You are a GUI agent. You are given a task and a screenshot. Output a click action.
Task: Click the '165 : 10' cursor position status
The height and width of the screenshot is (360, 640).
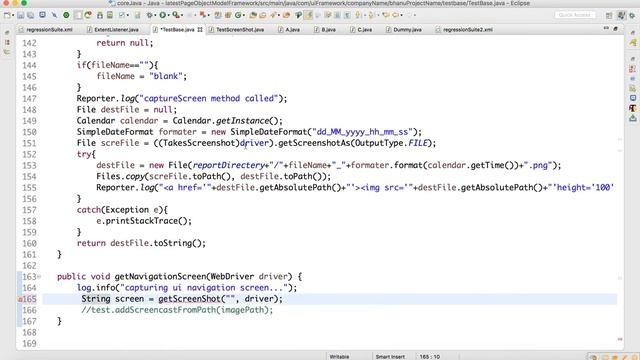(430, 357)
